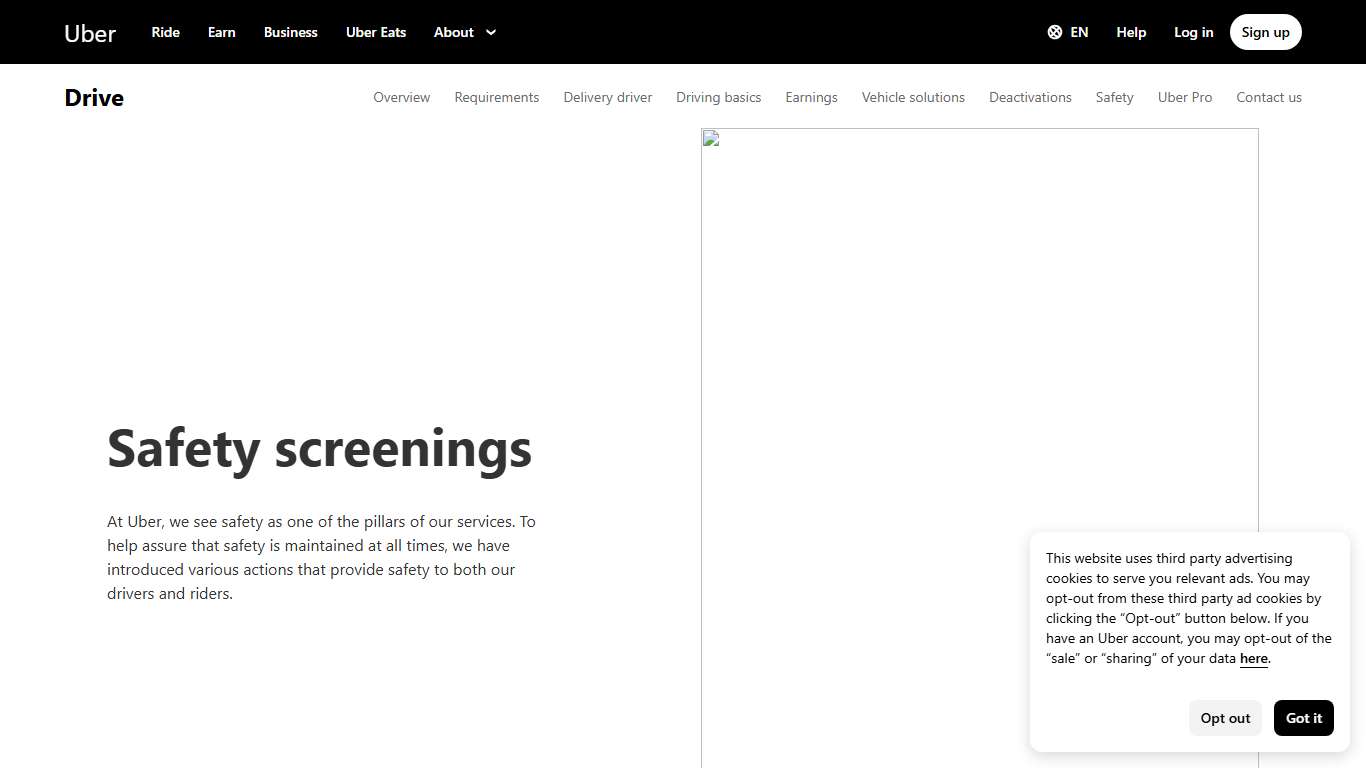The image size is (1366, 768).
Task: Open the Safety tab in subnavigation
Action: click(1114, 97)
